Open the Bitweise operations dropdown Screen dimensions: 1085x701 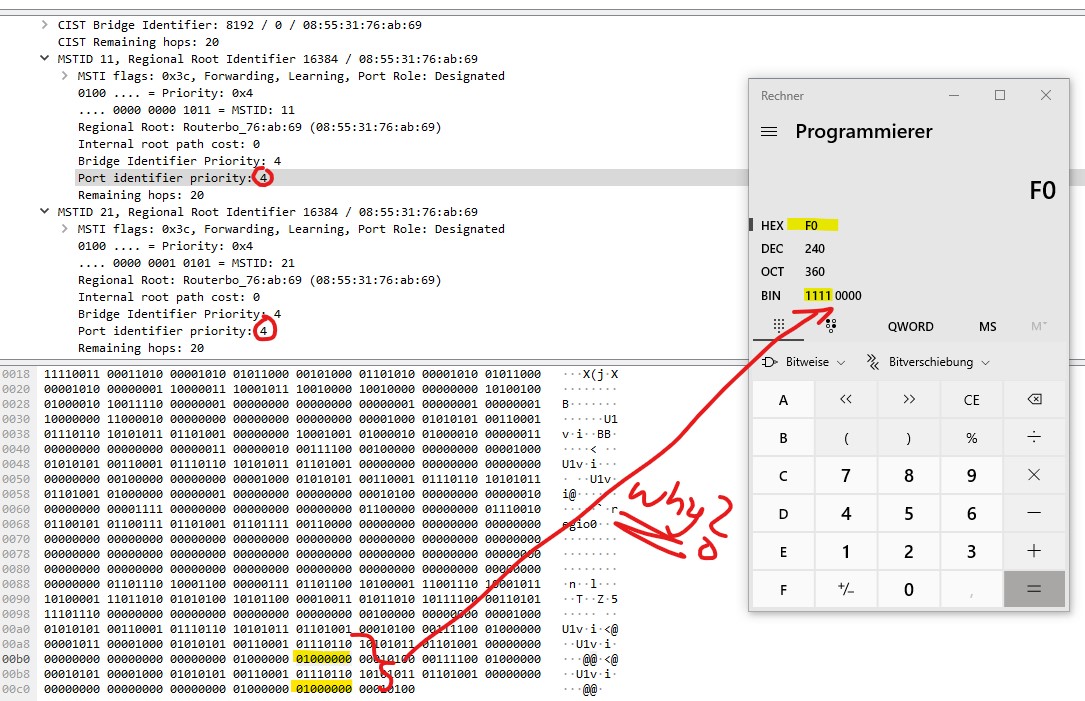[803, 362]
